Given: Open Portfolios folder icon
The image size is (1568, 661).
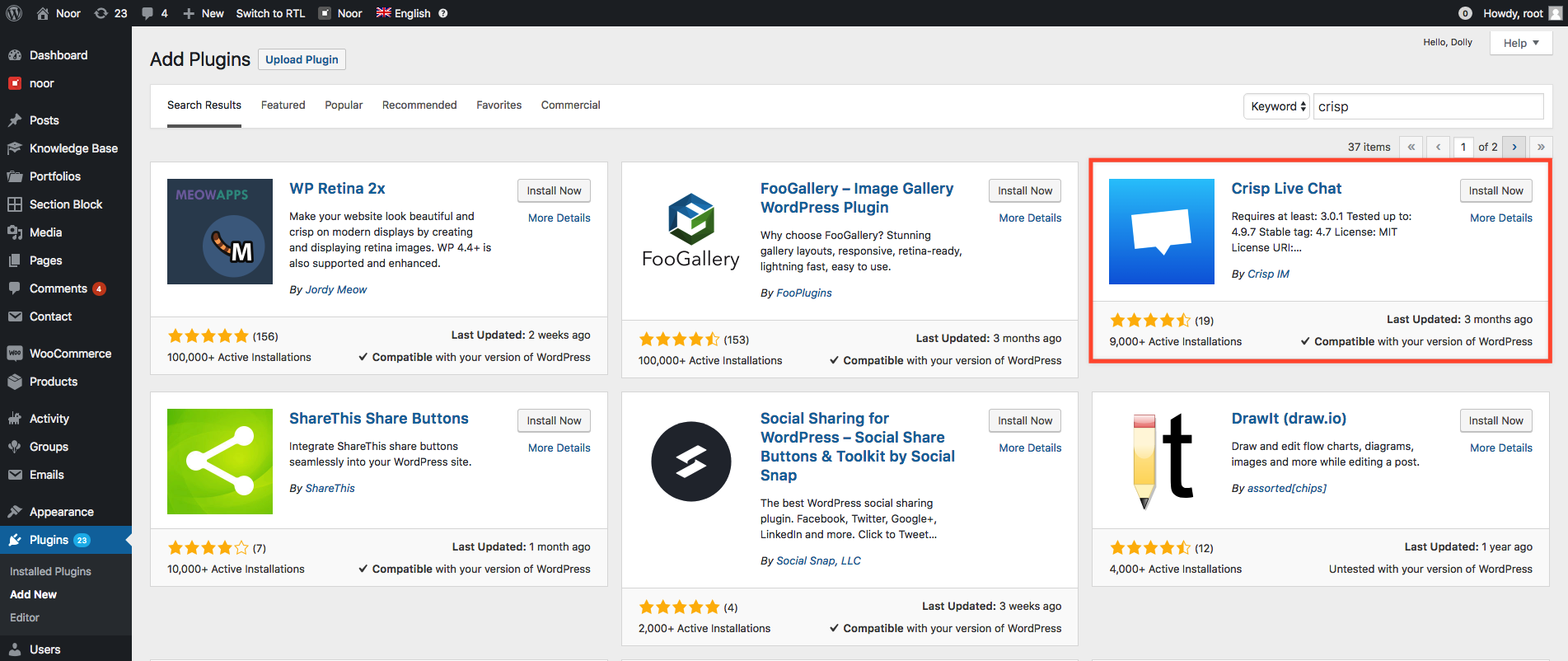Looking at the screenshot, I should pos(15,176).
